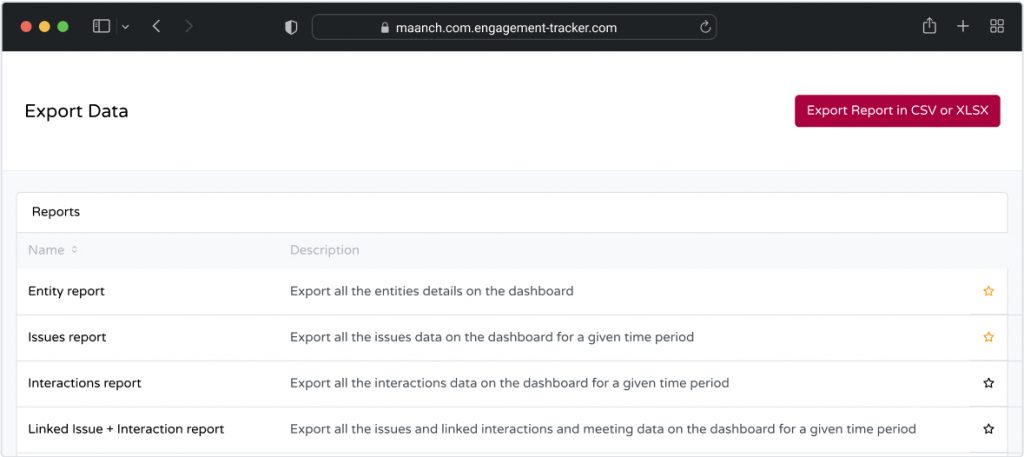This screenshot has height=457, width=1024.
Task: Add a new tab with the plus icon
Action: 963,26
